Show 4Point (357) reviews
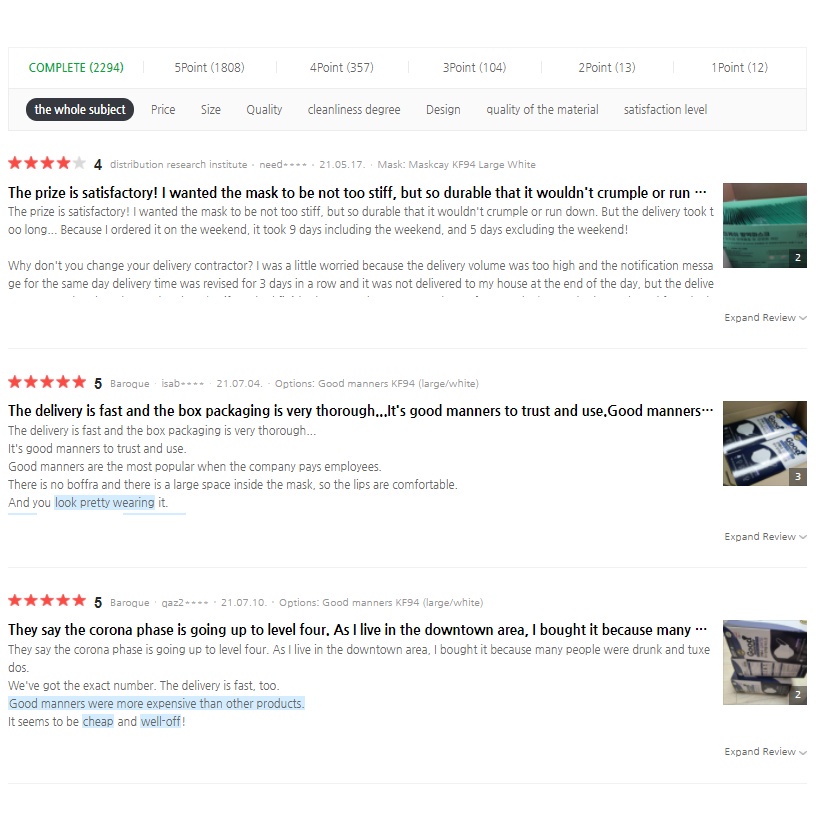The width and height of the screenshot is (829, 829). click(342, 68)
